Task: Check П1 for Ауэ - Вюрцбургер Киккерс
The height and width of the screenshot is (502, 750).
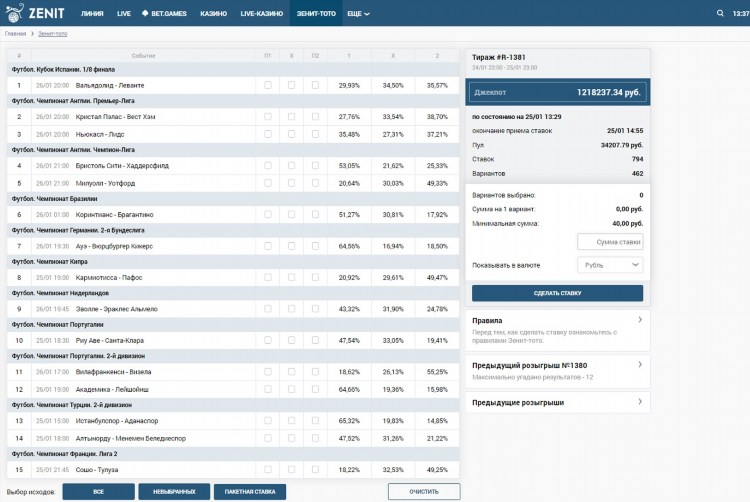Action: tap(268, 246)
